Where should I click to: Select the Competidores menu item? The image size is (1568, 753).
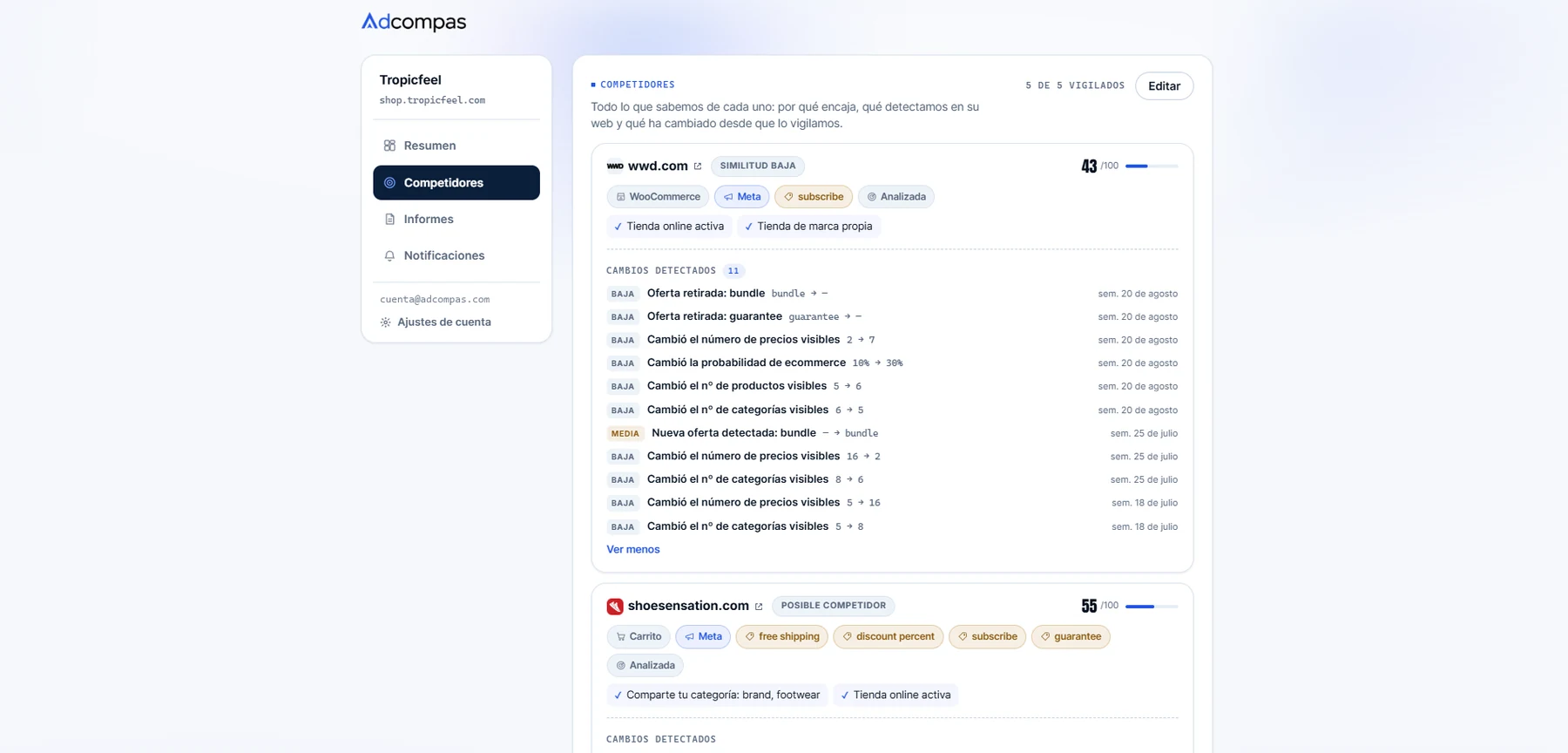(x=456, y=183)
